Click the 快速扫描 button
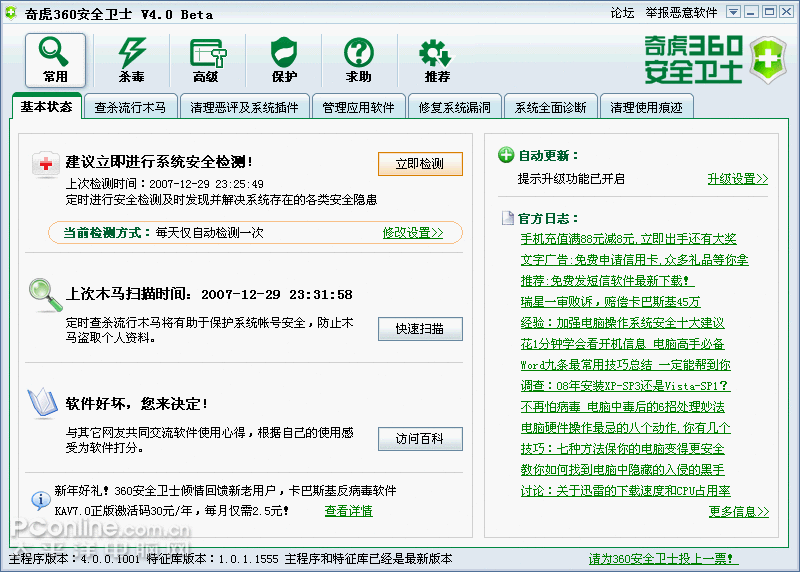 tap(420, 329)
